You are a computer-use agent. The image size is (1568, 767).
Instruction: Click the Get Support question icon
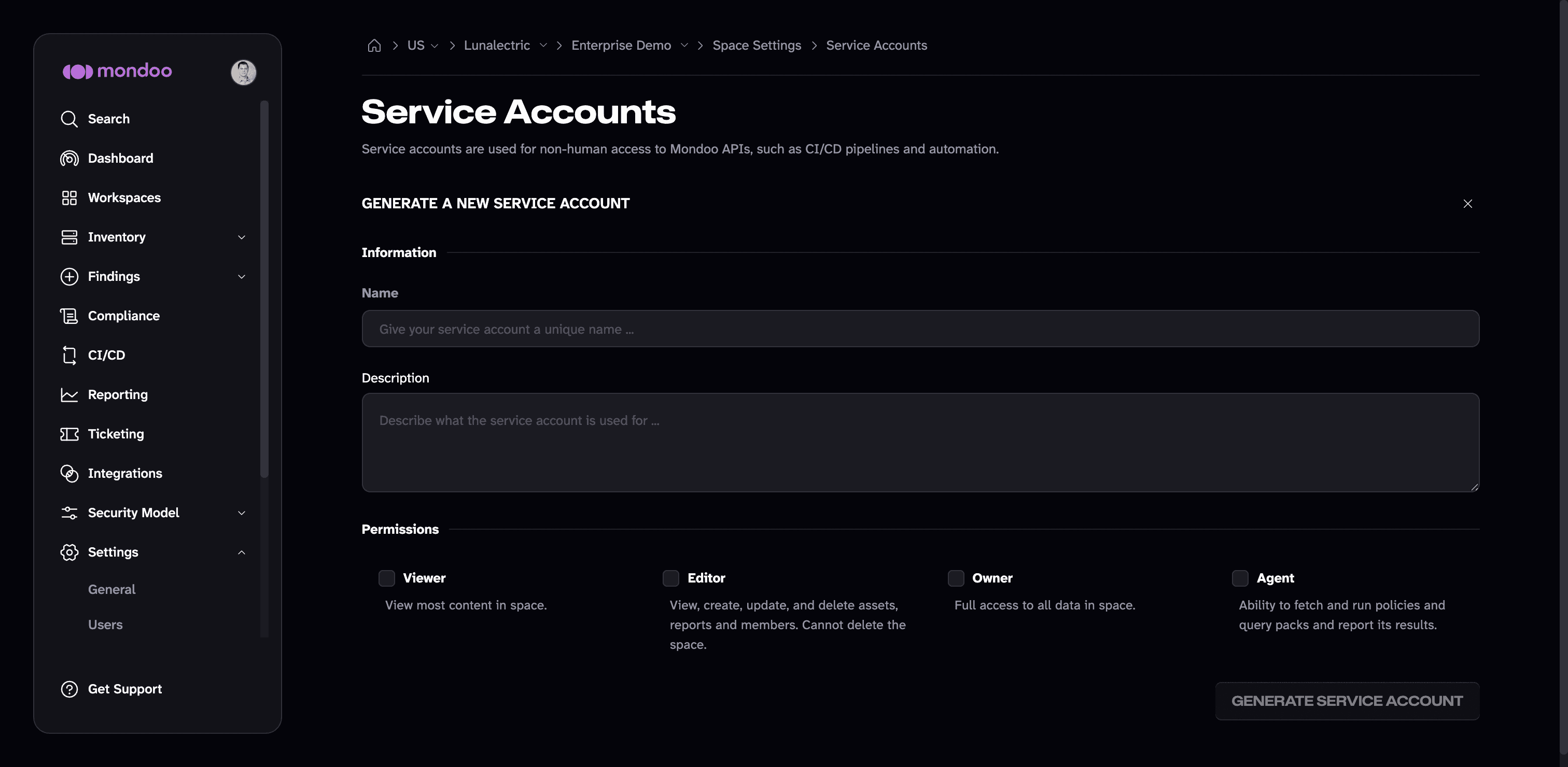(x=69, y=689)
